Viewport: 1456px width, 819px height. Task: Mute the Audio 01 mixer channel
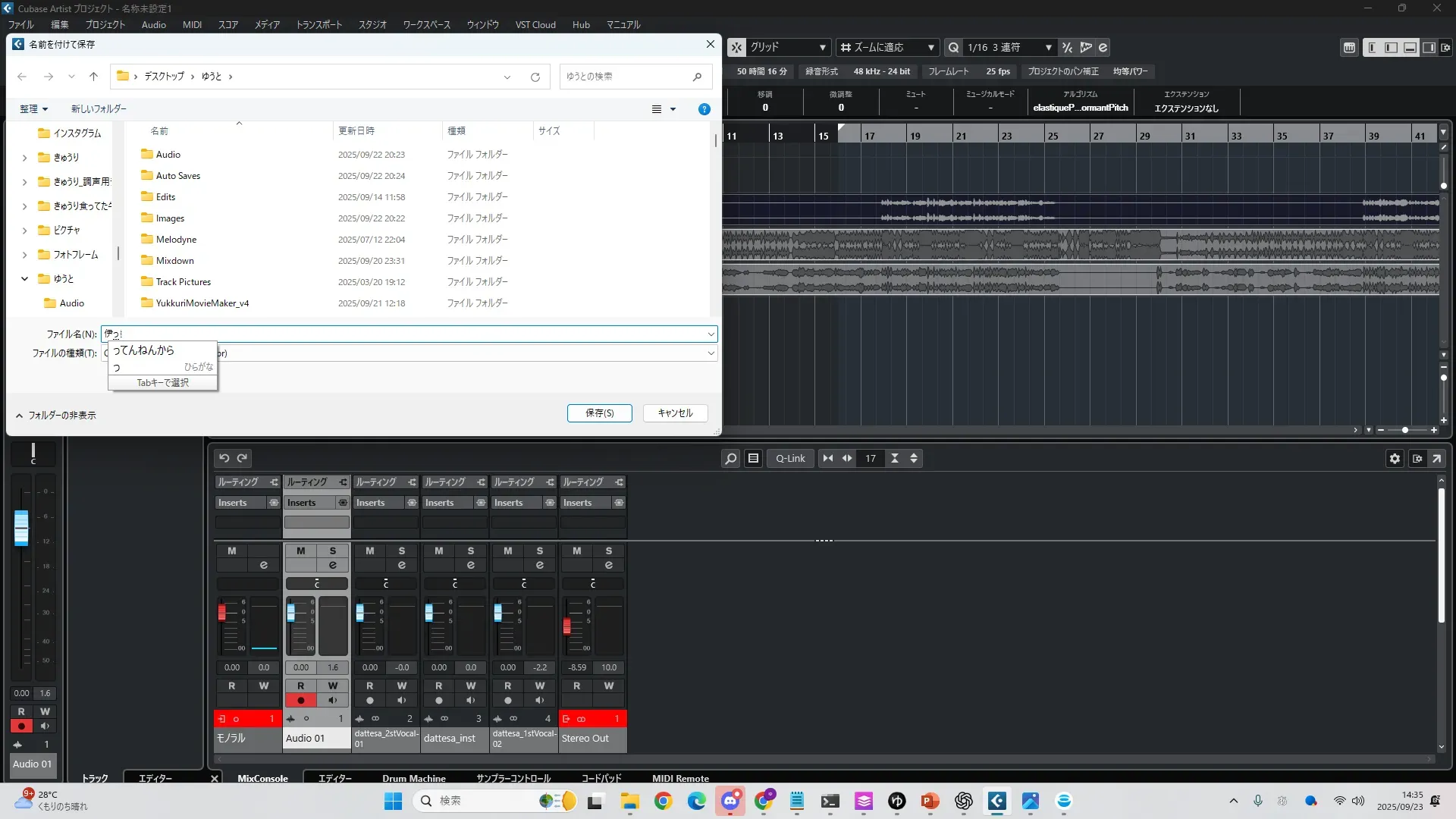(300, 551)
